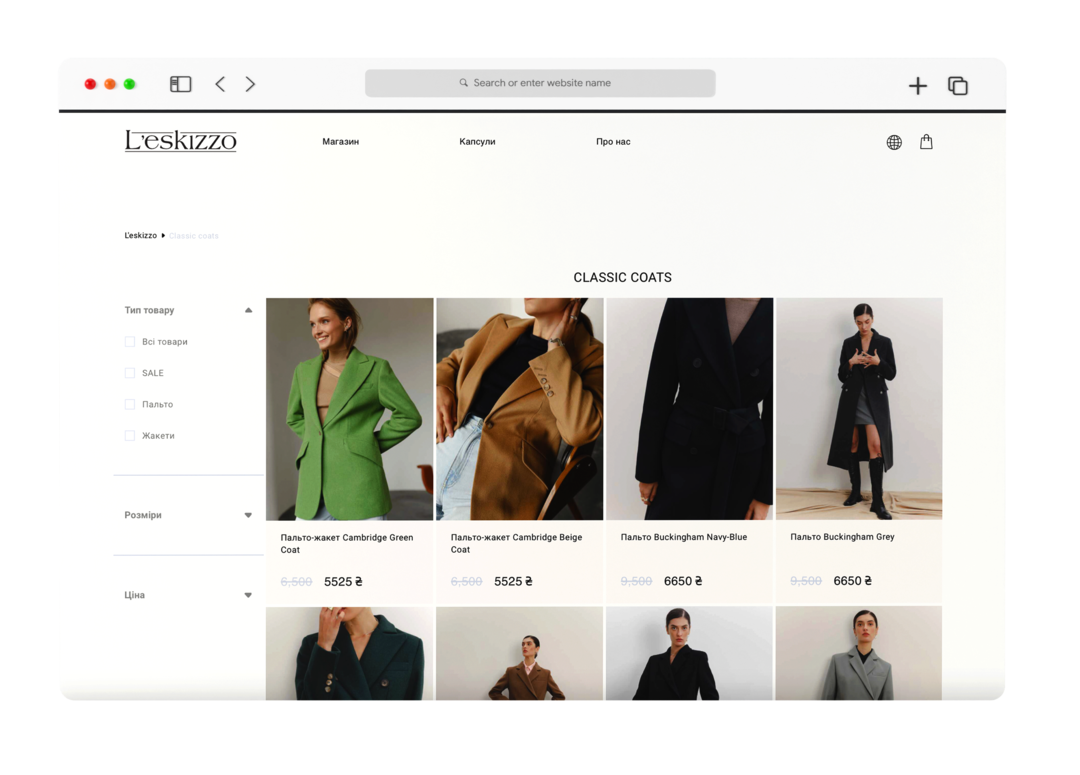Go back with the browser back arrow
Image resolution: width=1080 pixels, height=775 pixels.
(220, 84)
